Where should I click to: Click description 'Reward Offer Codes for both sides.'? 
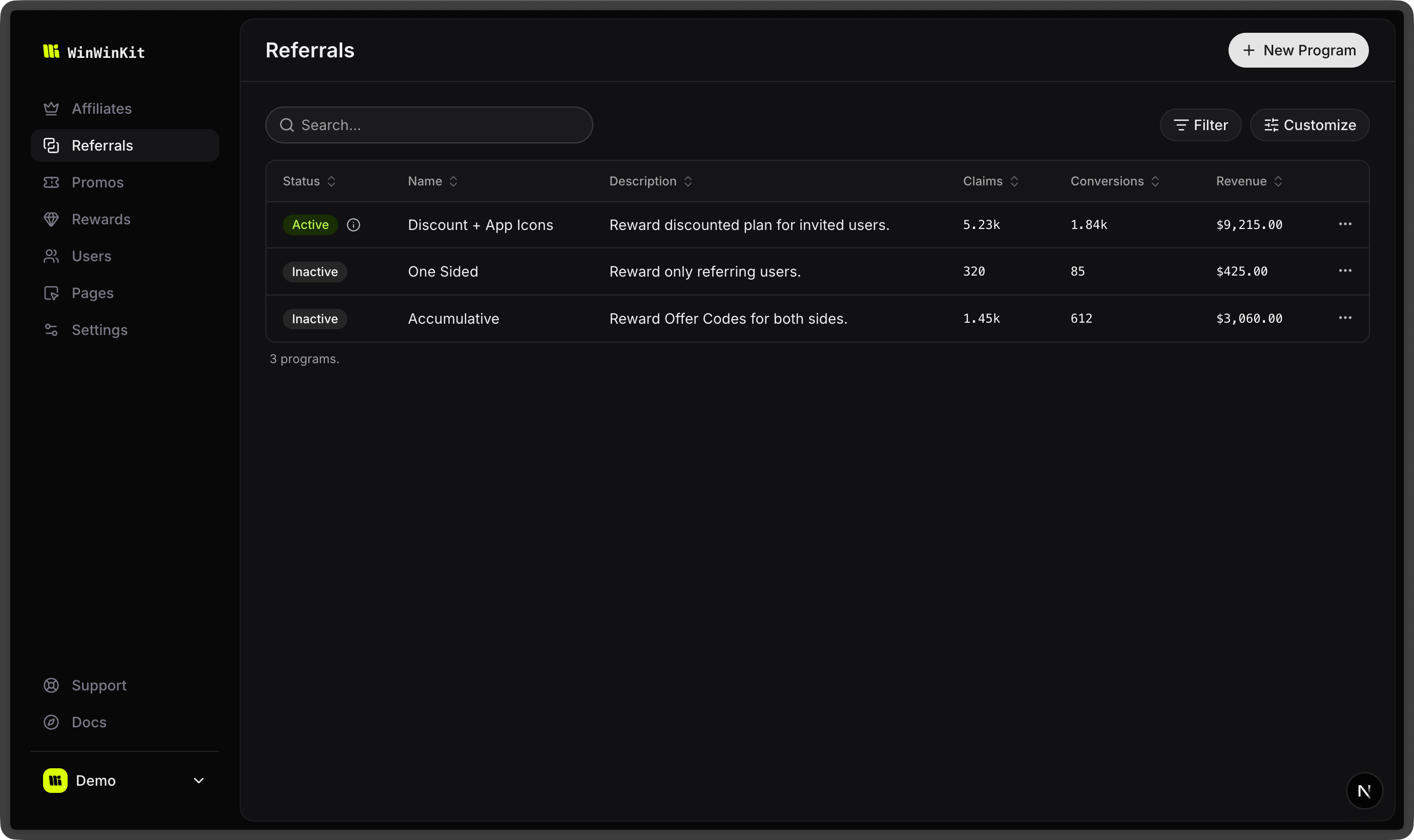(x=728, y=319)
